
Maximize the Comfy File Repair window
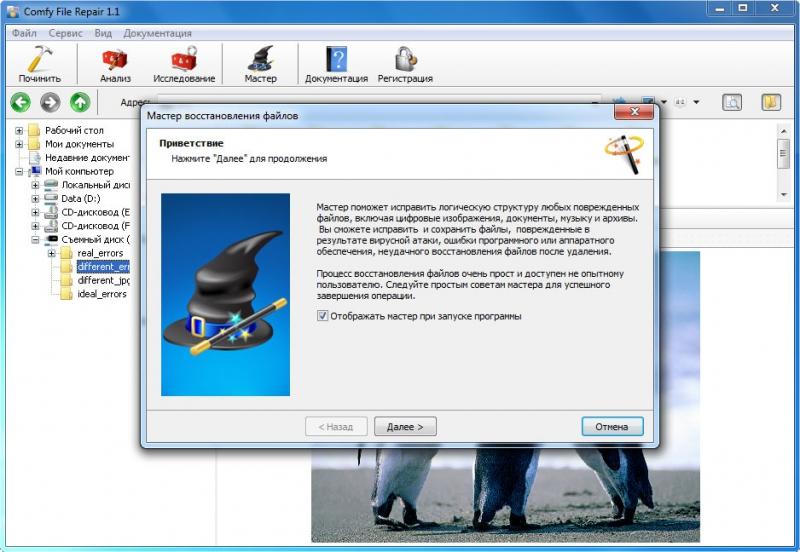(743, 8)
